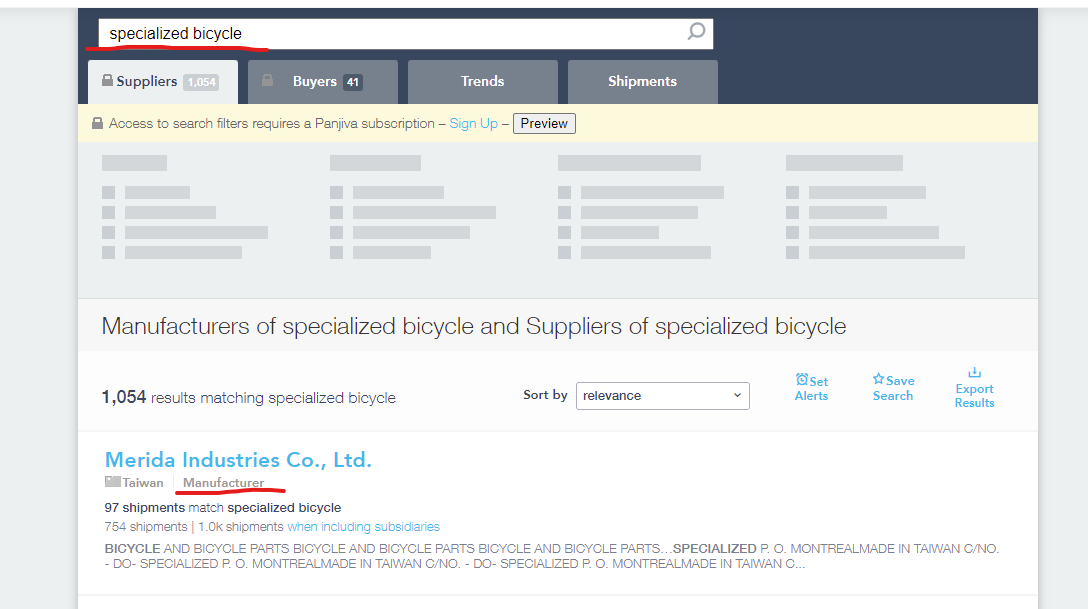Click the lock icon on Buyers tab

(x=267, y=80)
